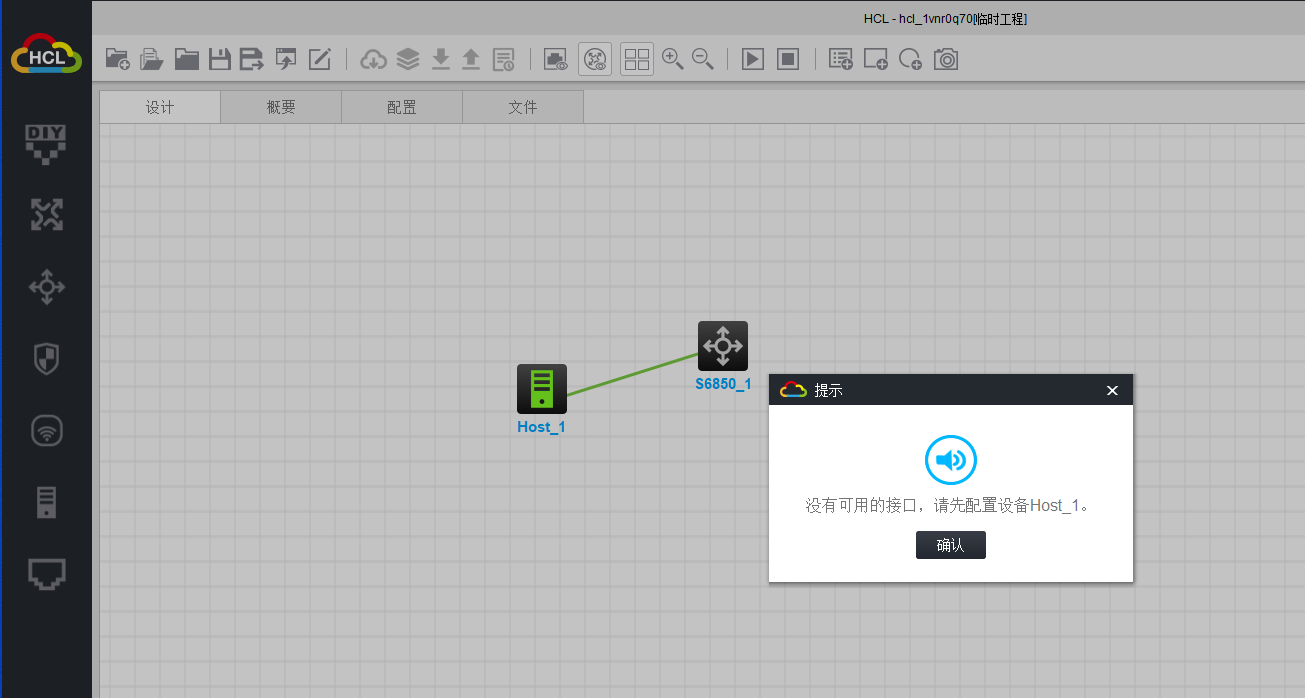Click the link line between Host_1 and S6850_1

tap(632, 374)
